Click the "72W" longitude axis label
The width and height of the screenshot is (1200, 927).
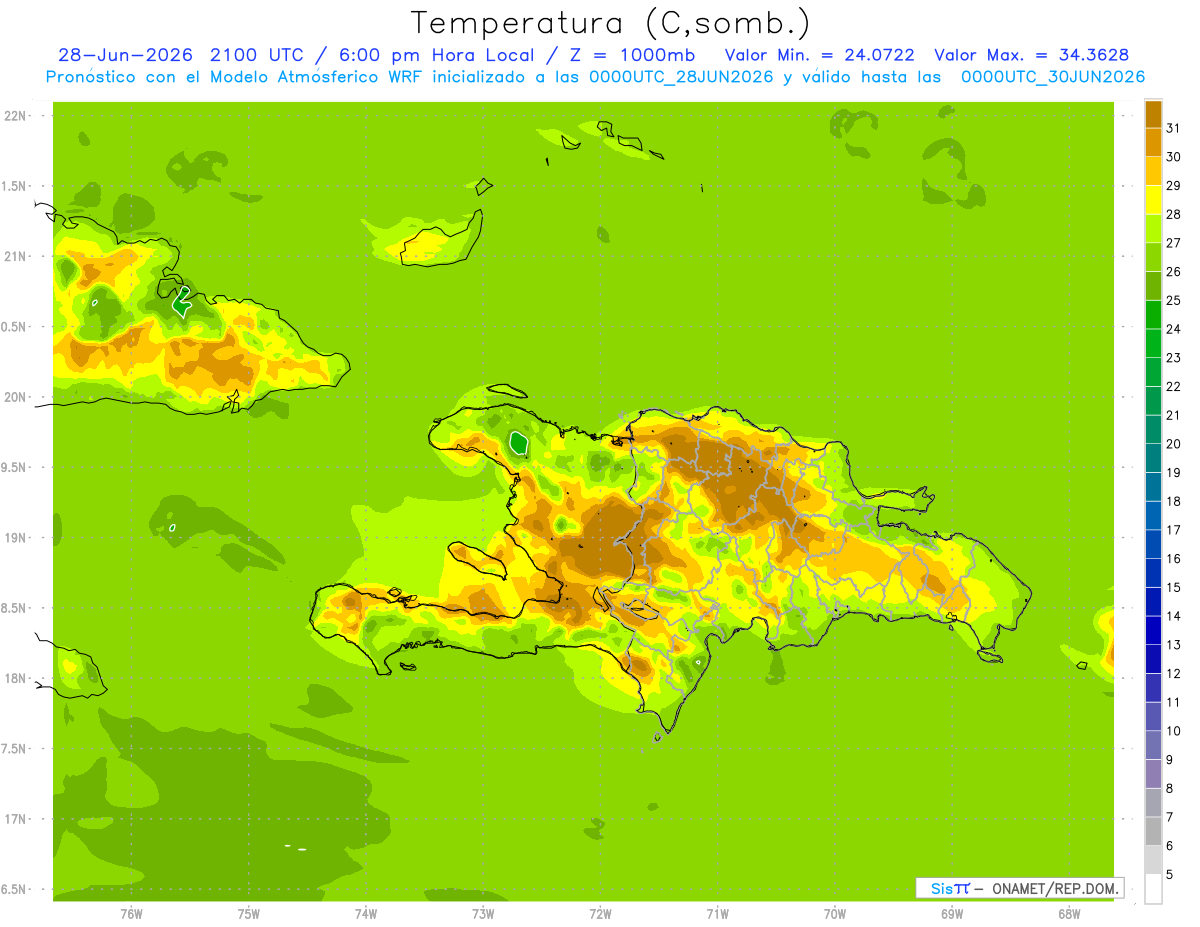point(600,914)
